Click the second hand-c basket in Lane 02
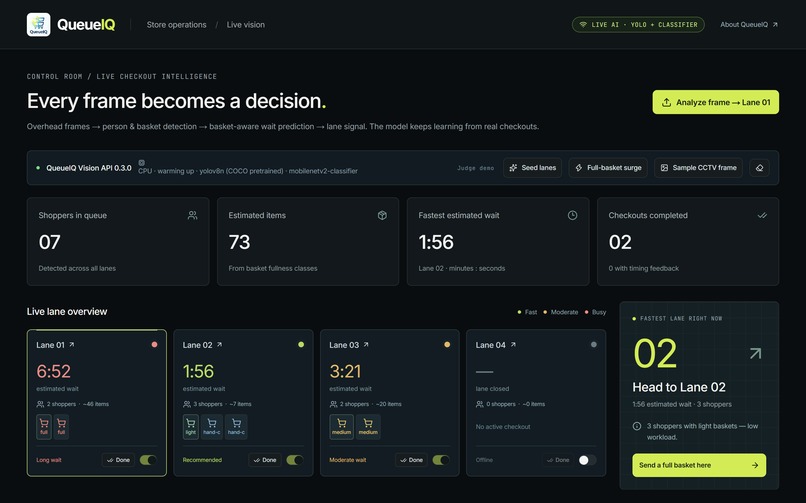This screenshot has height=503, width=806. point(236,426)
